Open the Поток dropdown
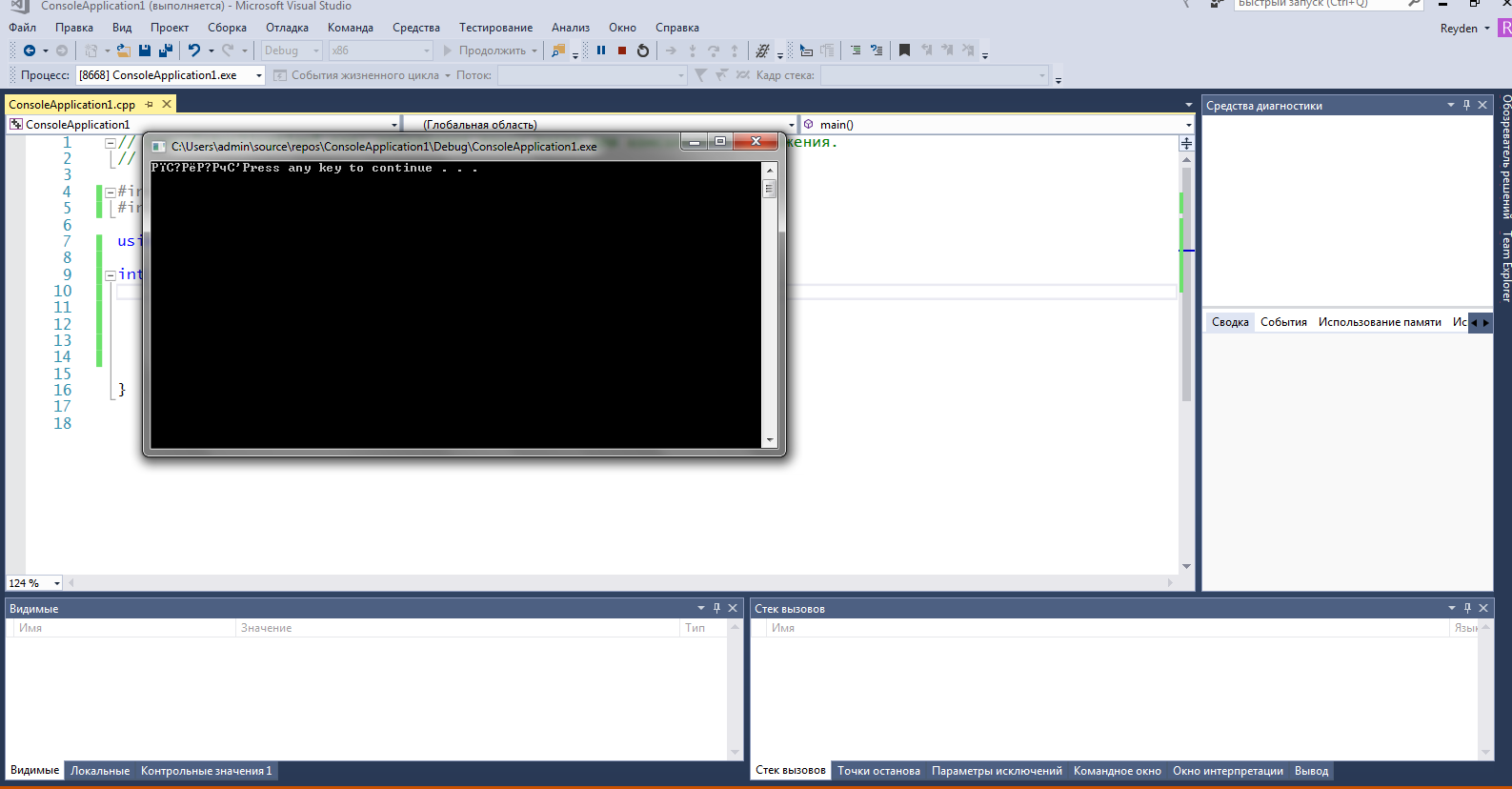 pyautogui.click(x=680, y=75)
